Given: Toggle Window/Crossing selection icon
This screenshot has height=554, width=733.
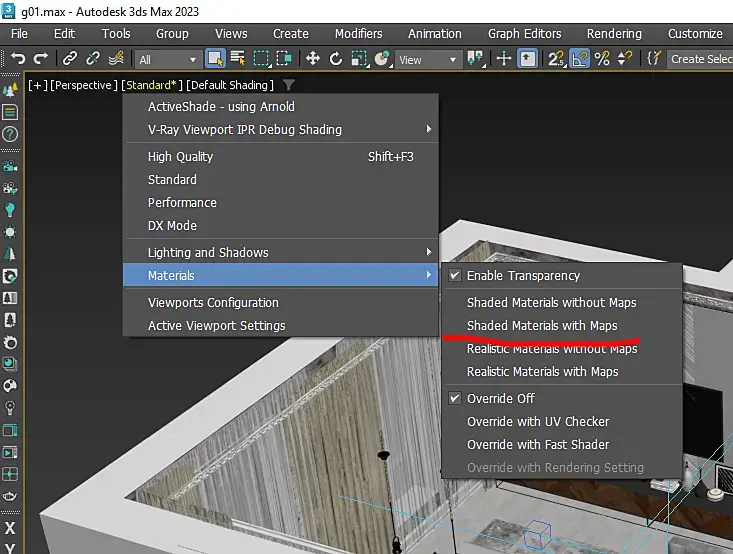Looking at the screenshot, I should [x=284, y=59].
